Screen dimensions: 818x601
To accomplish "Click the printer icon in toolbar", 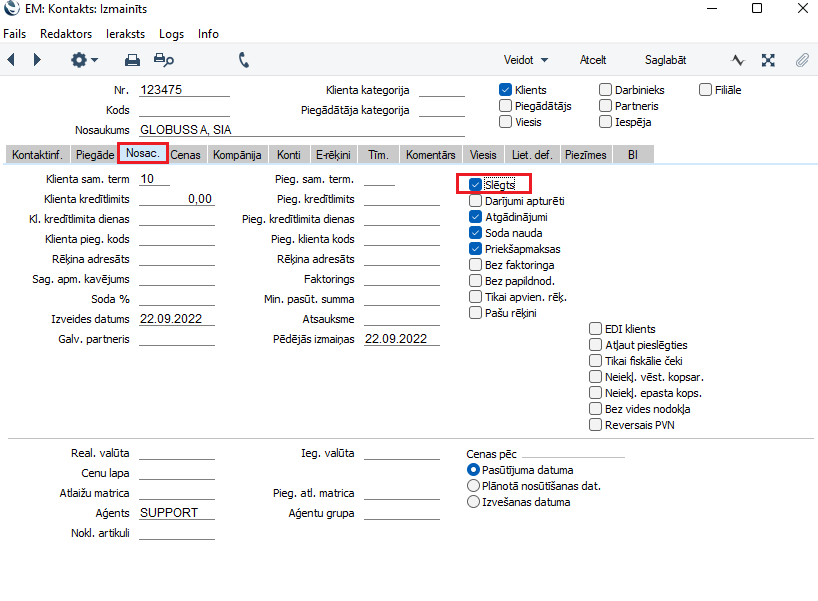I will [132, 60].
